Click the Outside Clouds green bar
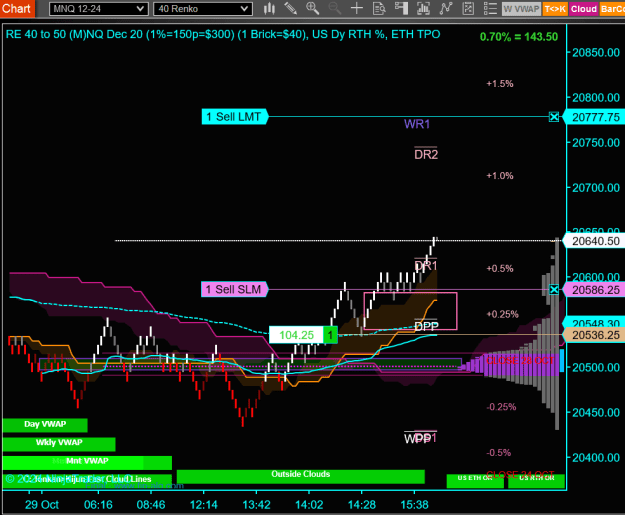Image resolution: width=625 pixels, height=515 pixels. [301, 476]
